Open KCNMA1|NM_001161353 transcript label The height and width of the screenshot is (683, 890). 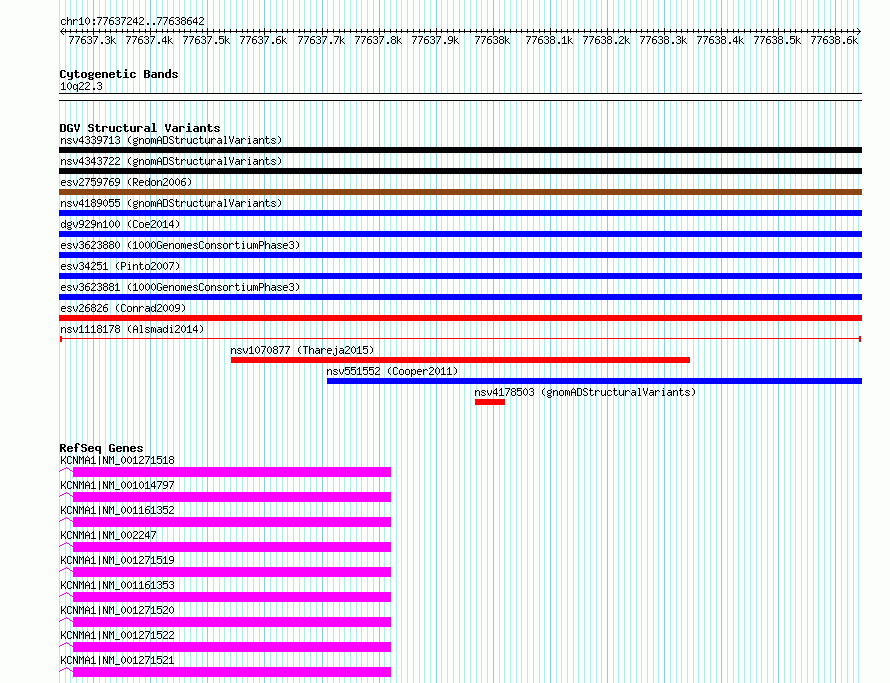117,585
